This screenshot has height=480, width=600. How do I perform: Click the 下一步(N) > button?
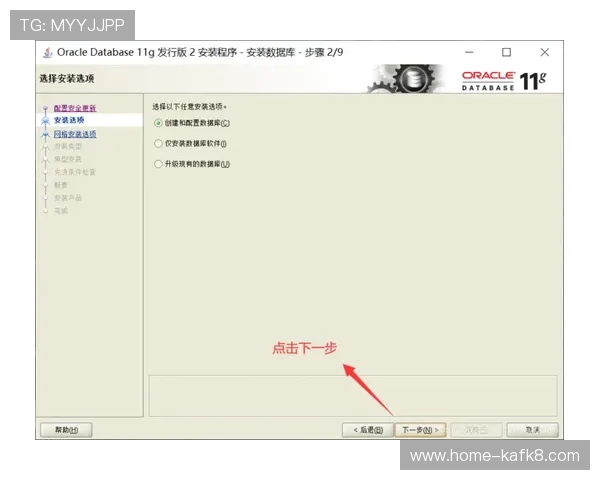click(420, 430)
